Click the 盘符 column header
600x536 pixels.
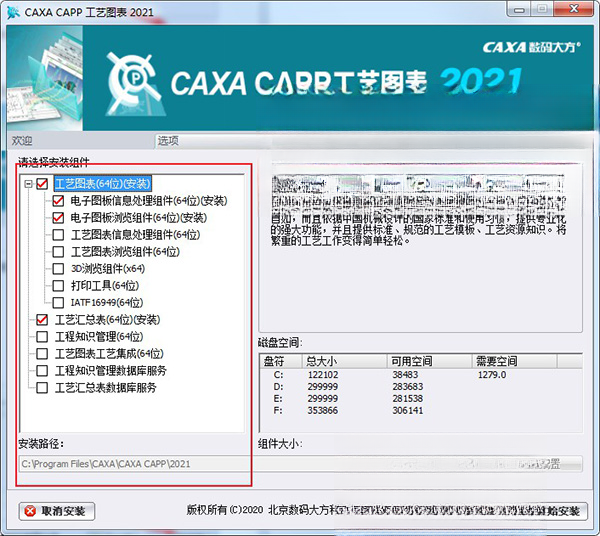coord(281,361)
